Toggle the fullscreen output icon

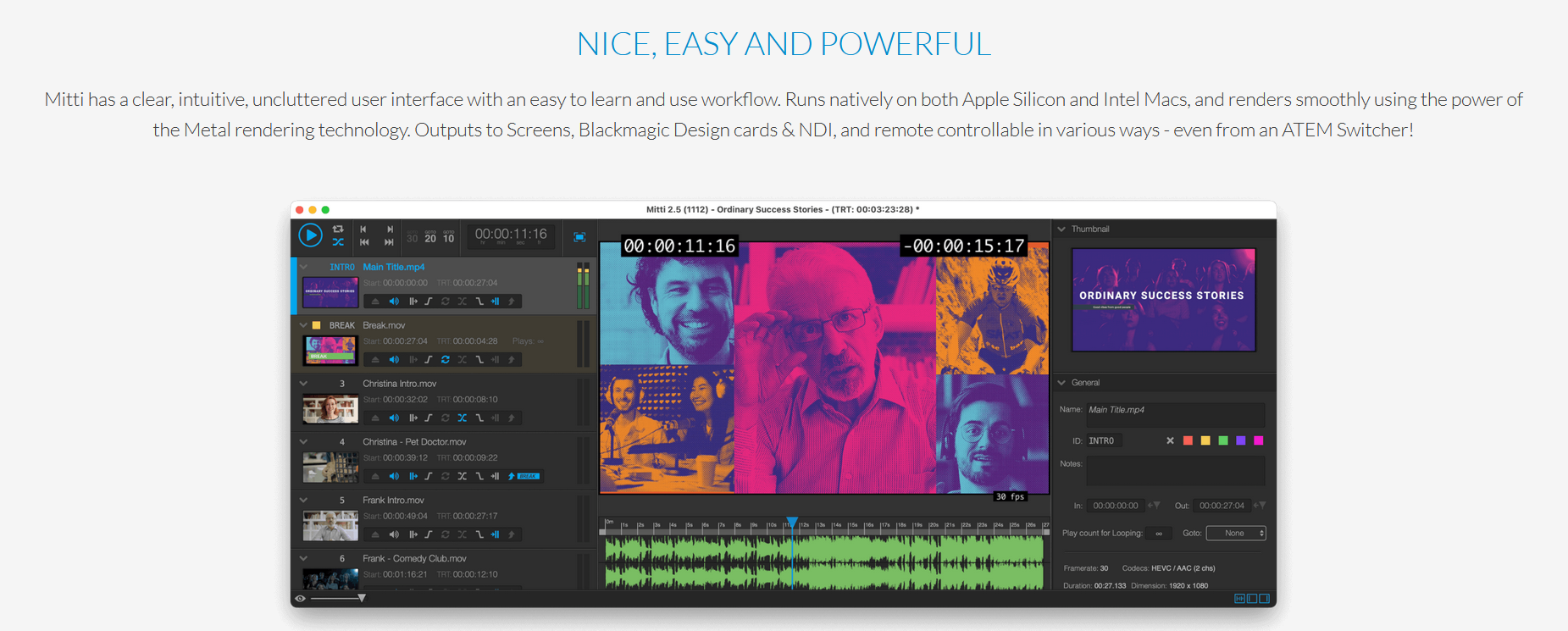coord(579,237)
